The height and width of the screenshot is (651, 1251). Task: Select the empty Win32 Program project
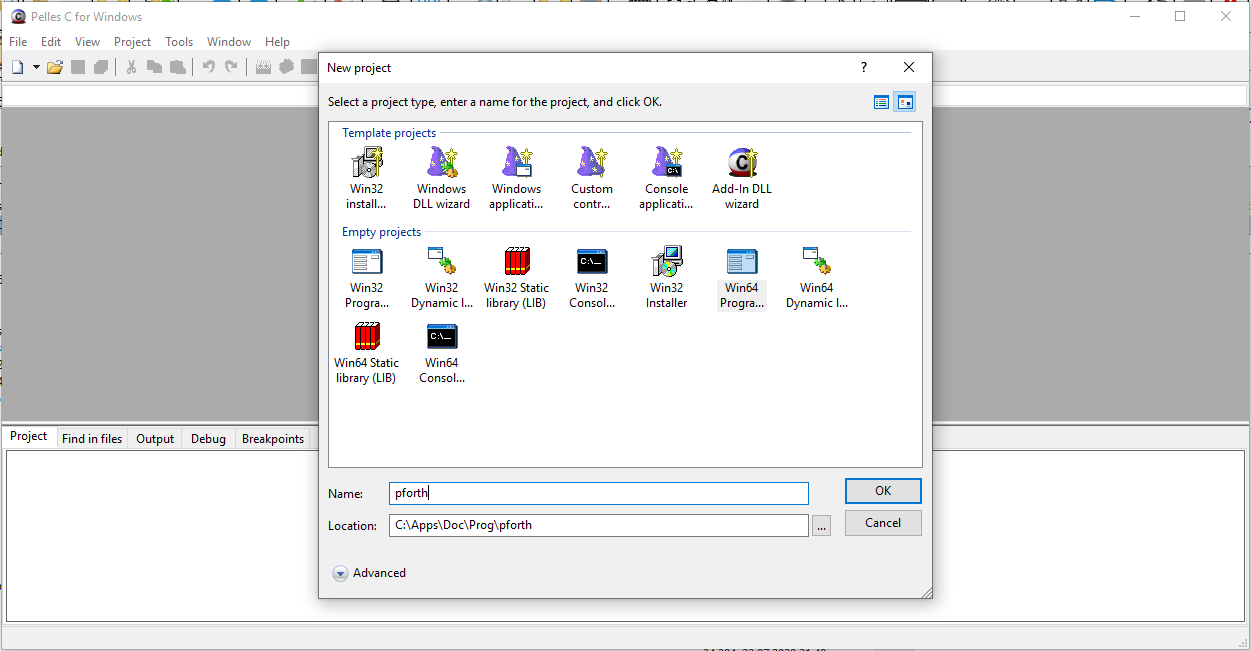[x=366, y=278]
